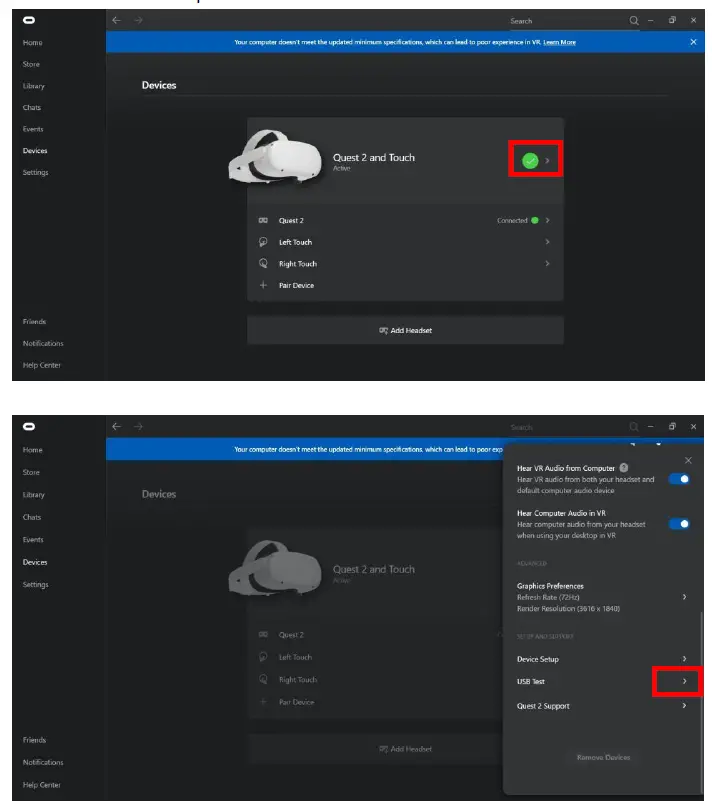Select Devices in the upper screenshot sidebar
The image size is (712, 806).
click(x=35, y=151)
